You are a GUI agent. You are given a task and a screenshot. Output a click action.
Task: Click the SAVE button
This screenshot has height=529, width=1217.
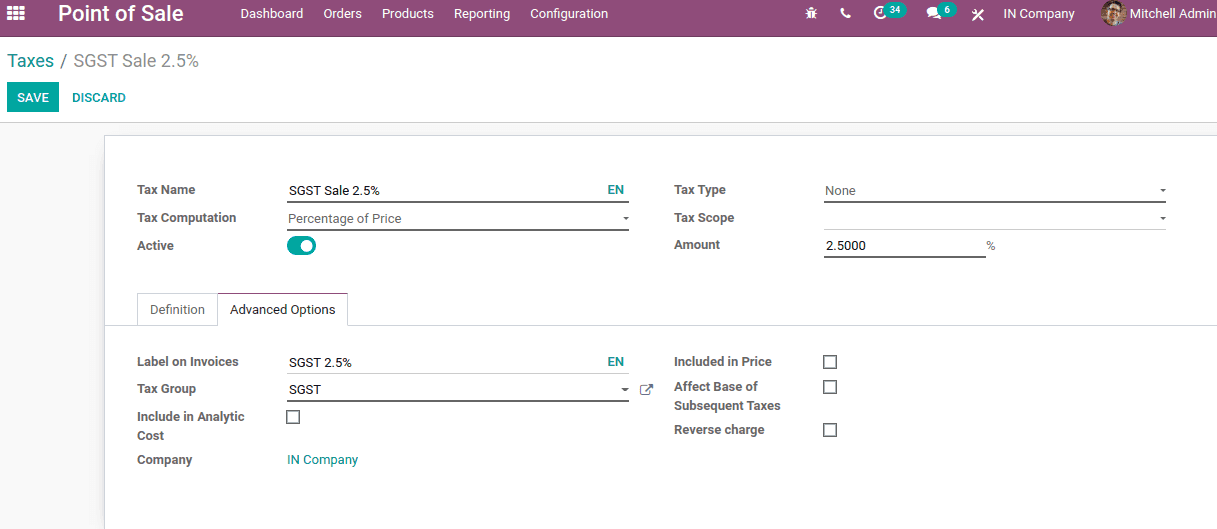(33, 97)
